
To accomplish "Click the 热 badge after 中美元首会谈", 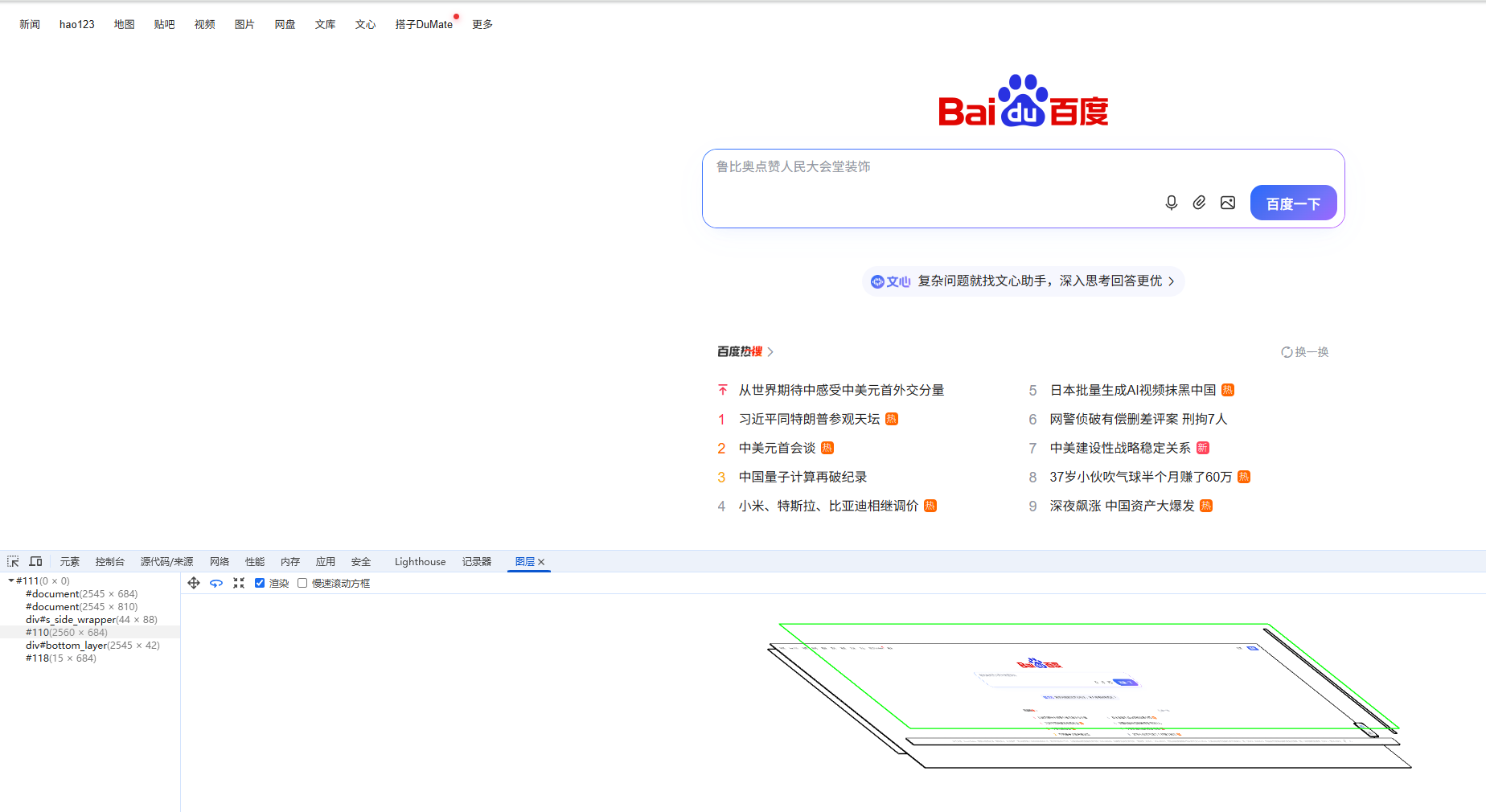I will coord(827,448).
